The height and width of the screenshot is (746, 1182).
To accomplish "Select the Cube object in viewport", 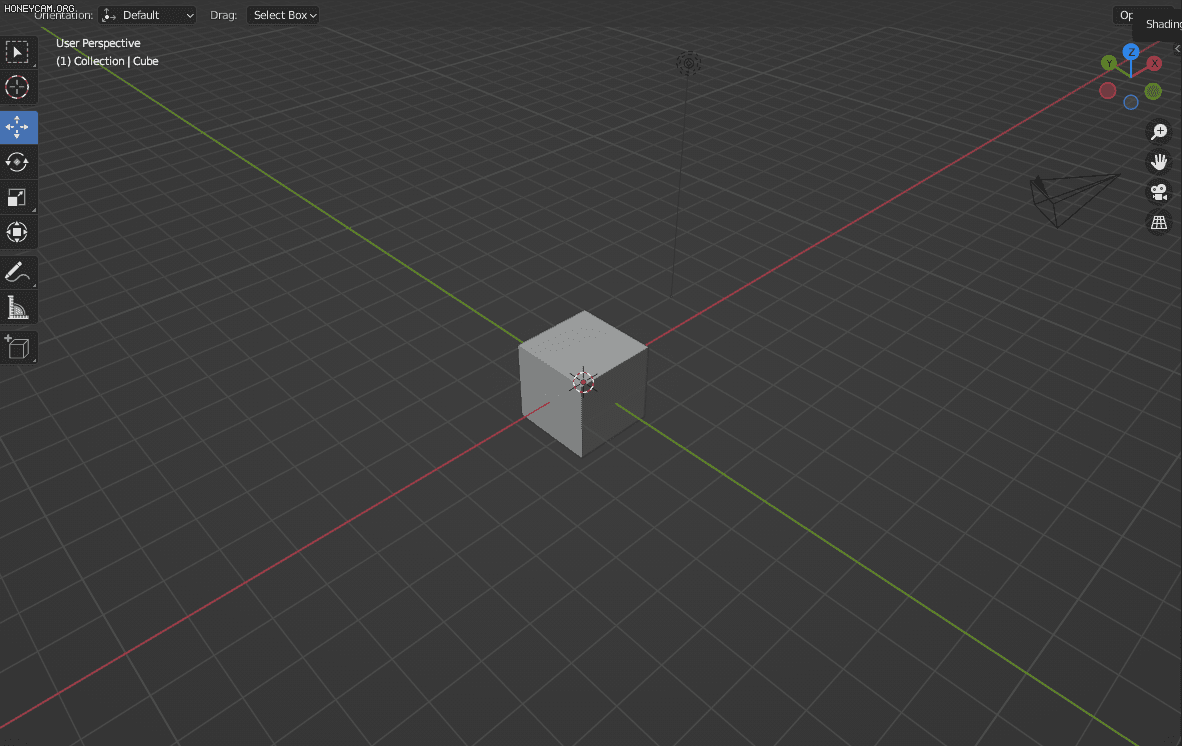I will 581,384.
